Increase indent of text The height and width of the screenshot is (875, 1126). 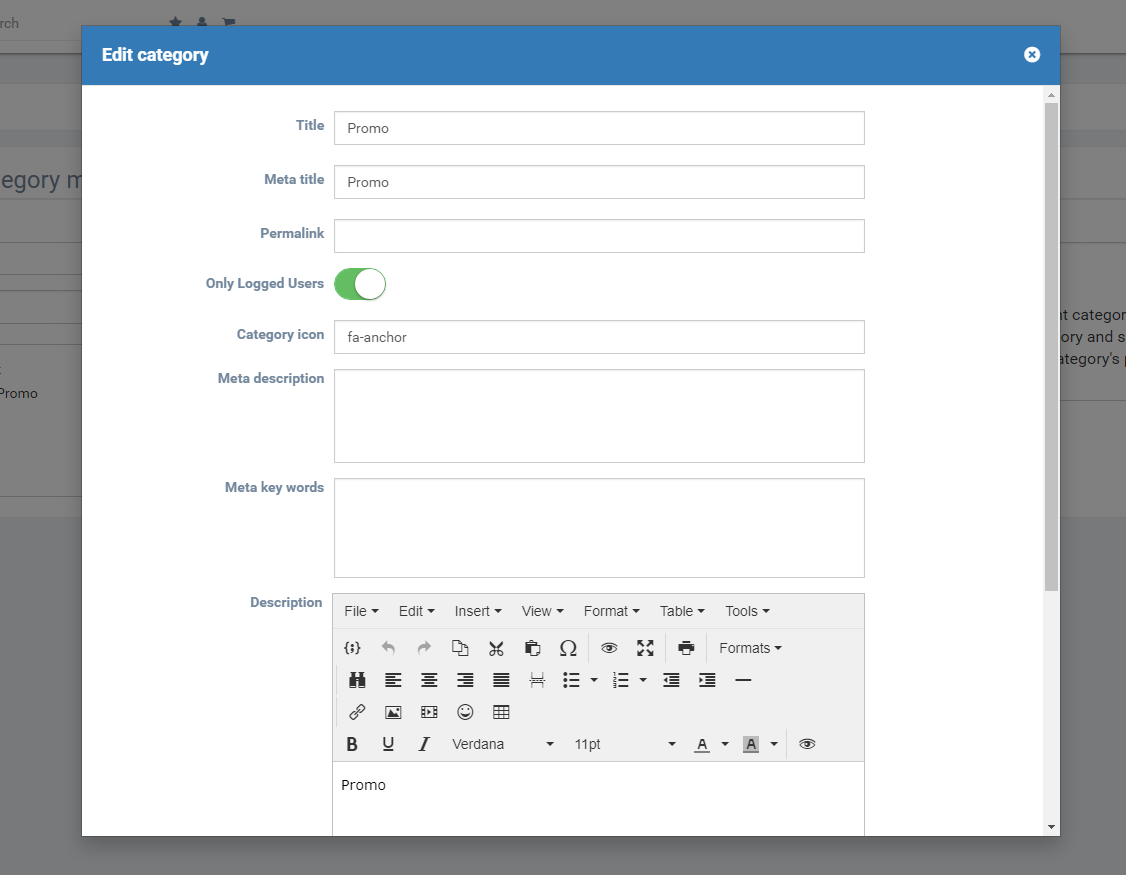(x=707, y=680)
